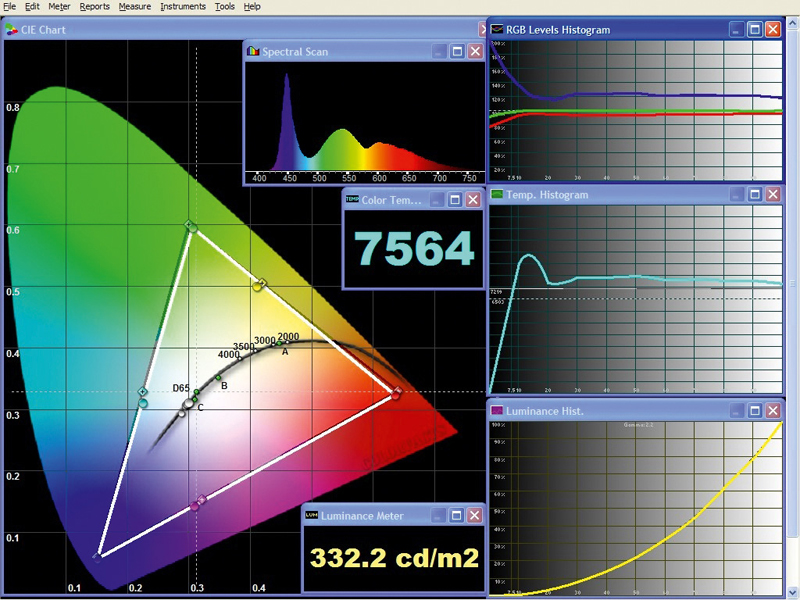Click the 4000 label on Planckian locus
This screenshot has height=600, width=800.
[x=228, y=355]
